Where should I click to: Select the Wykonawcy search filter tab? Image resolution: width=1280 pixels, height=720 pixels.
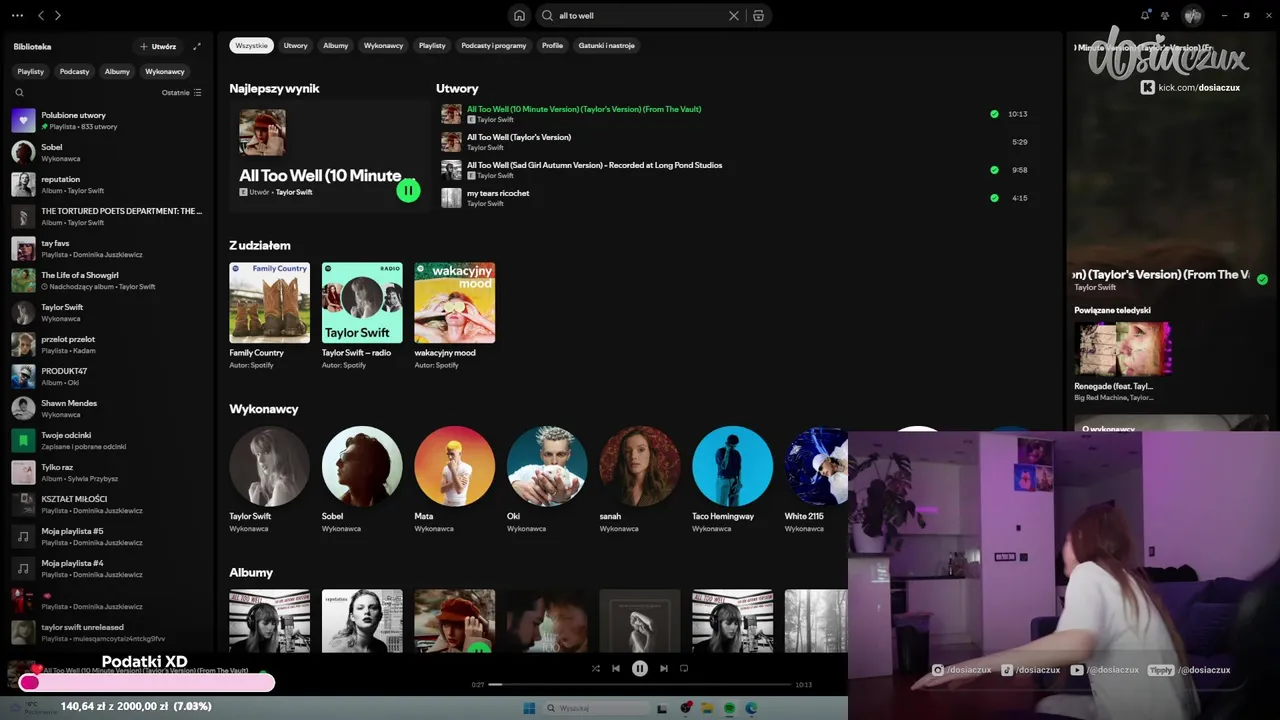coord(383,45)
